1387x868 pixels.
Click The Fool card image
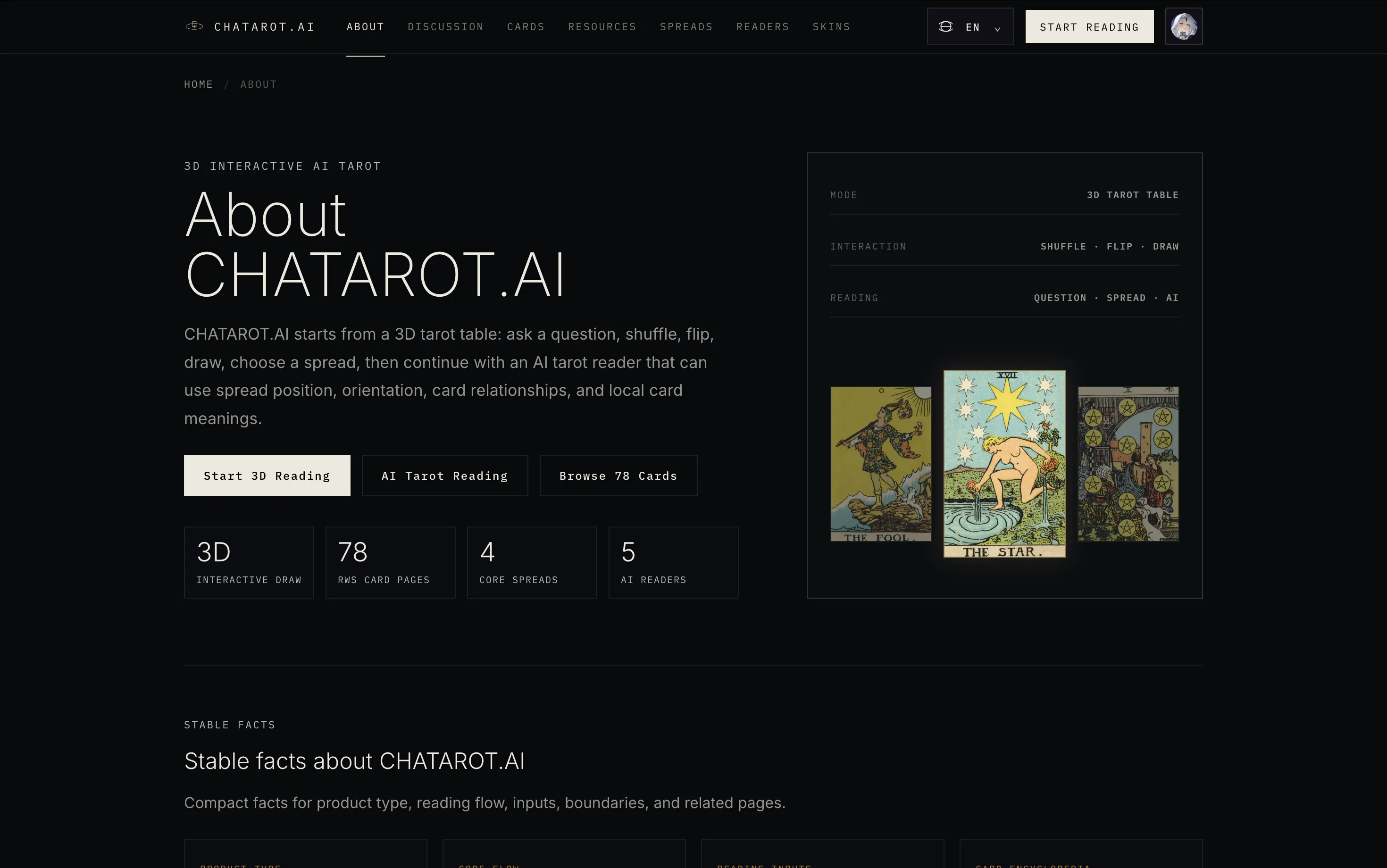coord(881,464)
